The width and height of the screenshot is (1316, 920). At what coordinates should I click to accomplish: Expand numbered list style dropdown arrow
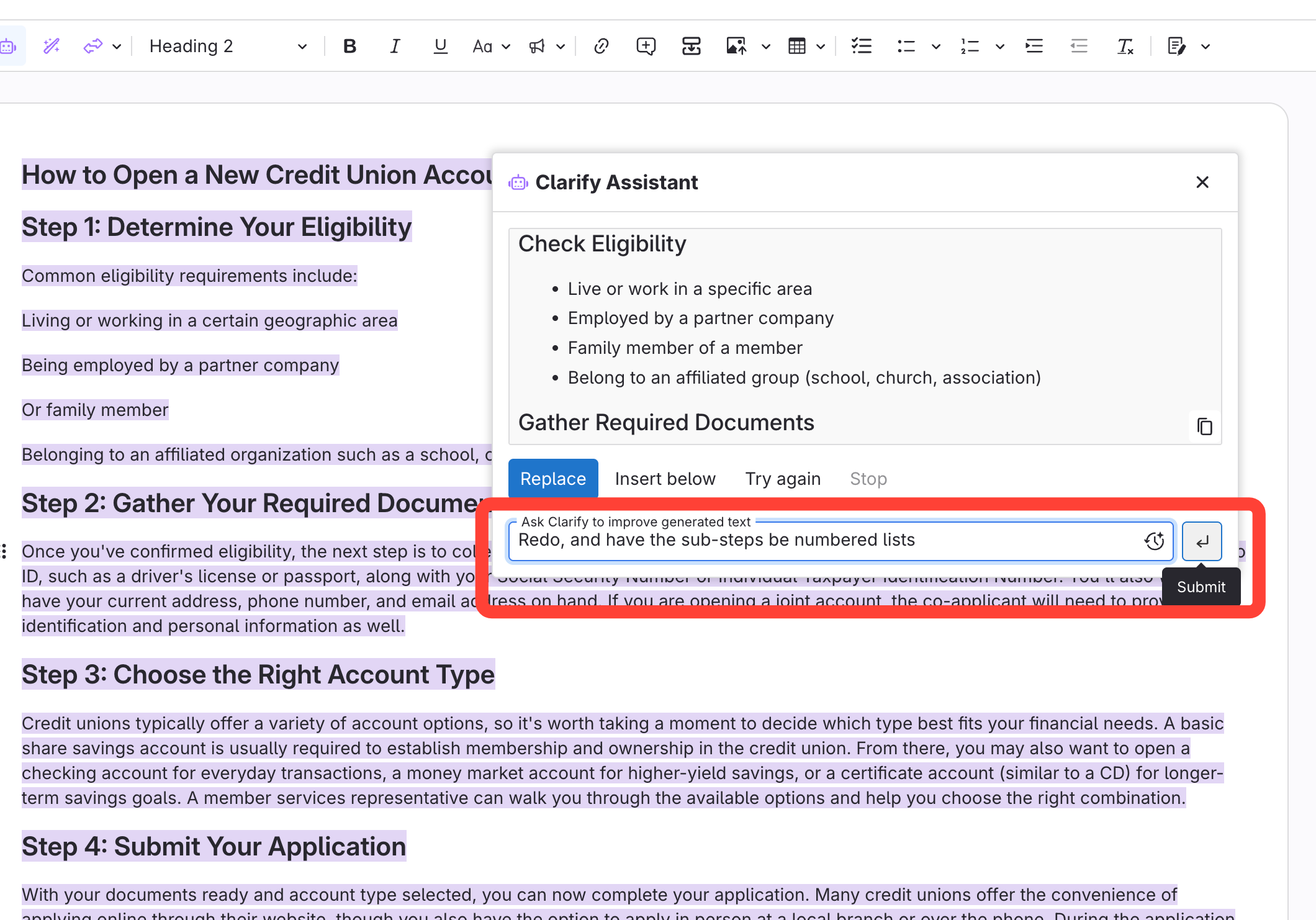coord(999,46)
